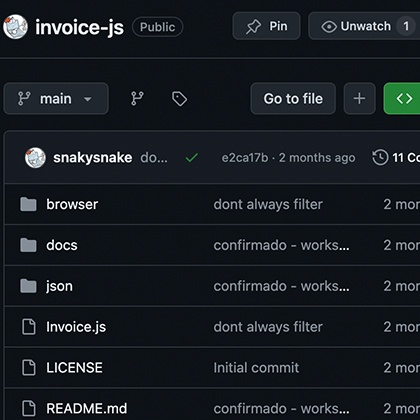
Task: Click the Invoice.js file icon
Action: (29, 327)
